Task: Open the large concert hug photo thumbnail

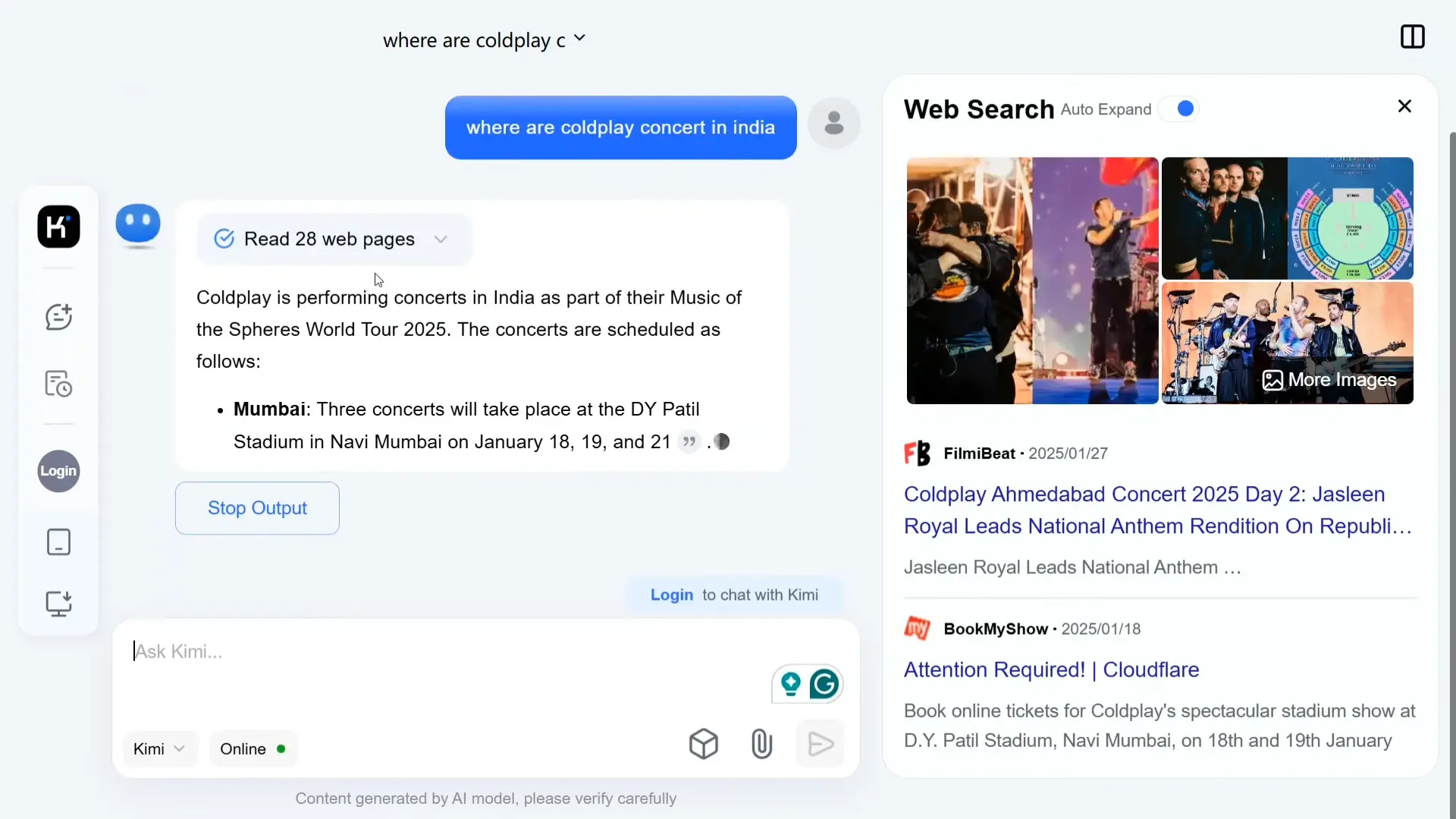Action: (x=1032, y=281)
